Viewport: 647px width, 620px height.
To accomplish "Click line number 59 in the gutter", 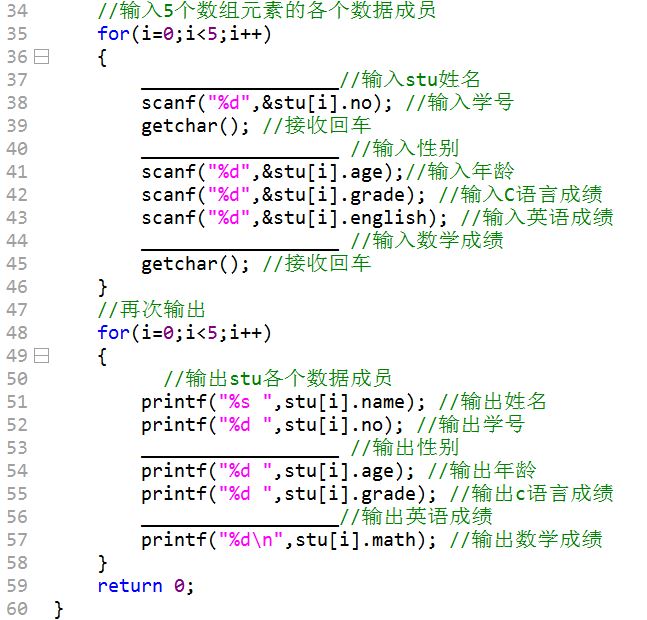I will 17,586.
